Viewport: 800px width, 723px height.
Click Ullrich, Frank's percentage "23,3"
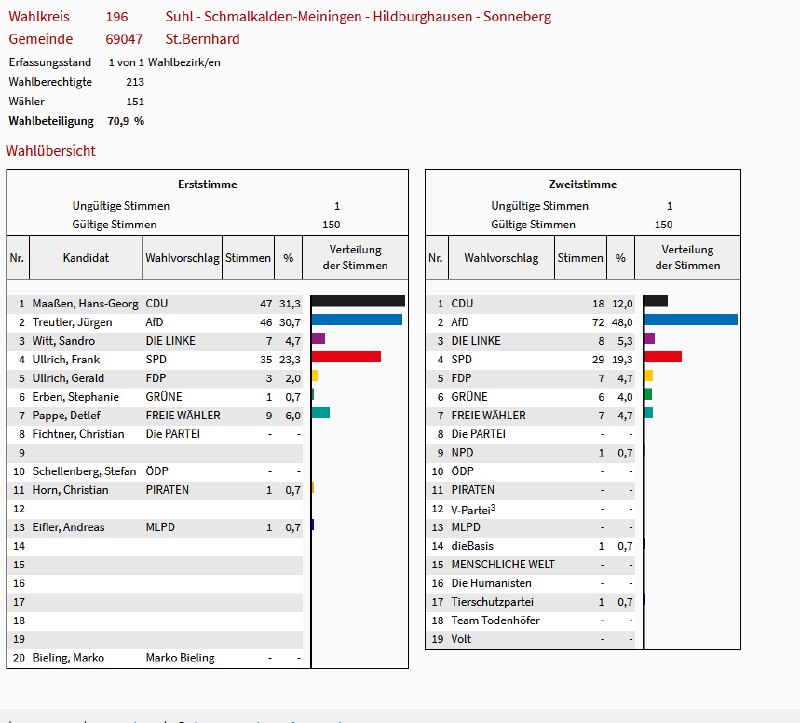(x=290, y=360)
